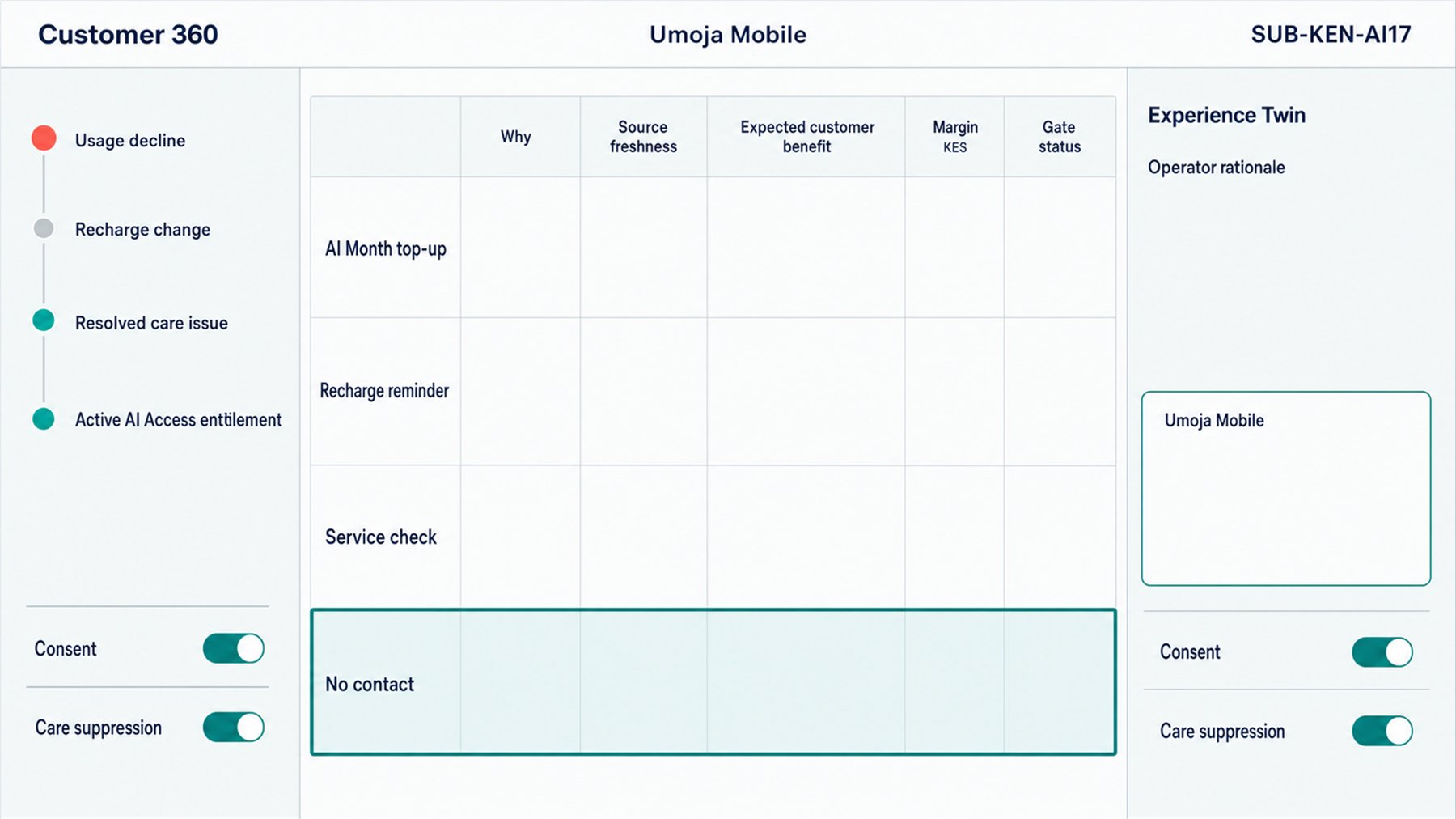This screenshot has width=1456, height=819.
Task: Click the Margin KES column header
Action: 954,137
